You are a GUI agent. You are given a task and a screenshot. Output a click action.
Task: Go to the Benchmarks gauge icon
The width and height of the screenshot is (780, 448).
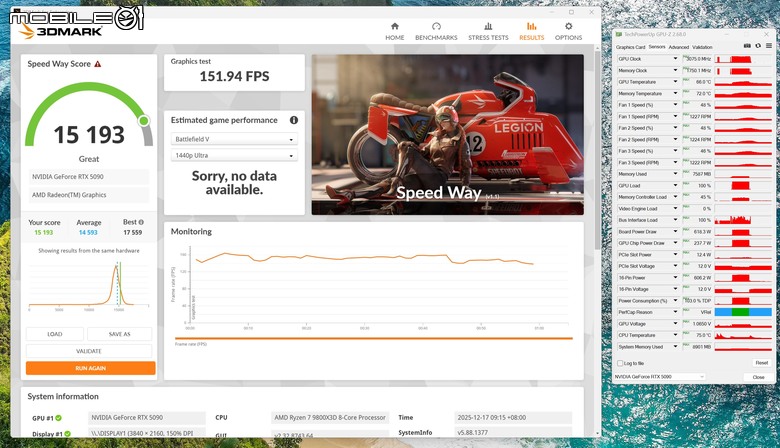436,26
